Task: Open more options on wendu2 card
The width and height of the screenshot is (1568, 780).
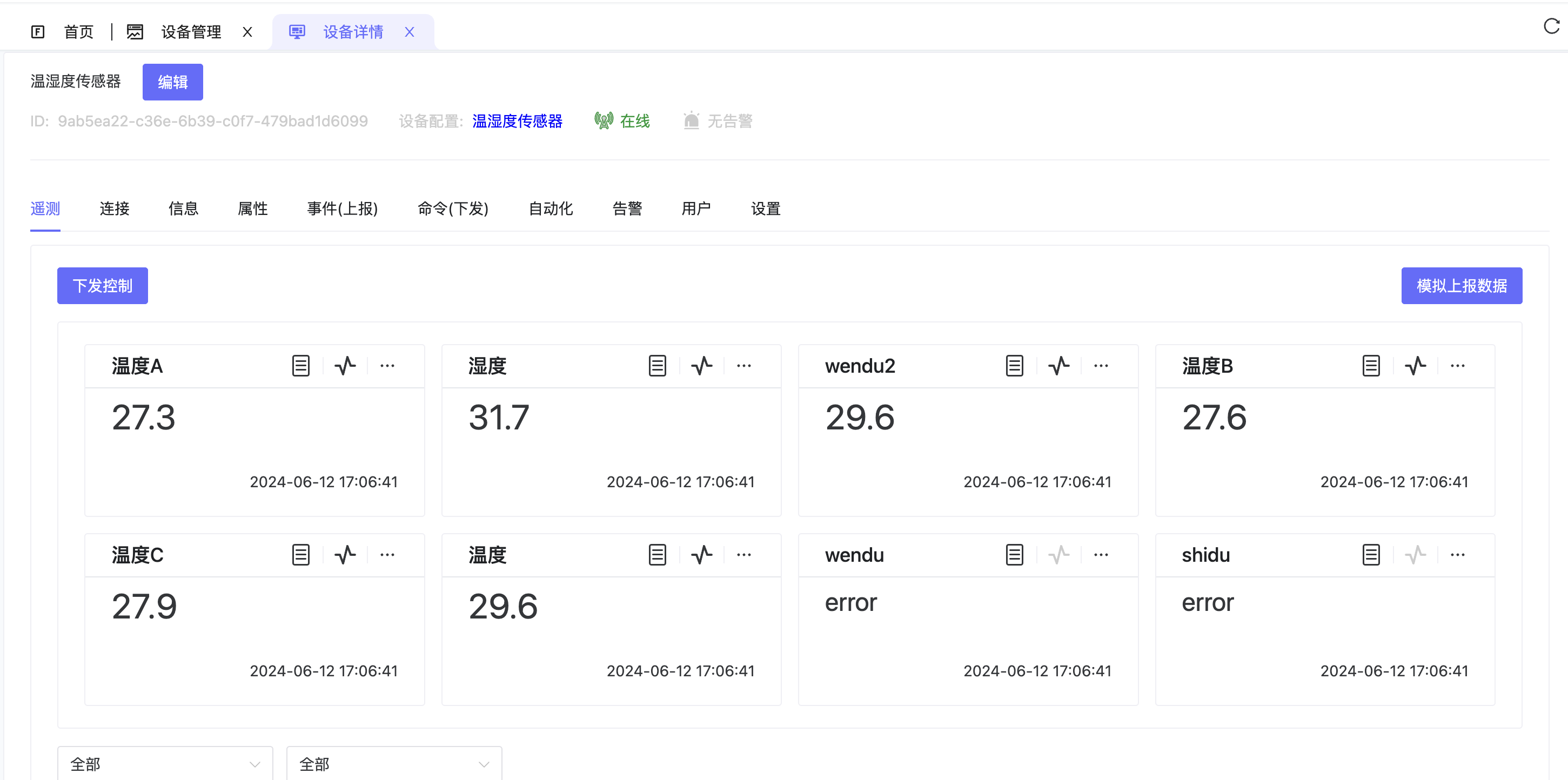Action: click(x=1101, y=366)
